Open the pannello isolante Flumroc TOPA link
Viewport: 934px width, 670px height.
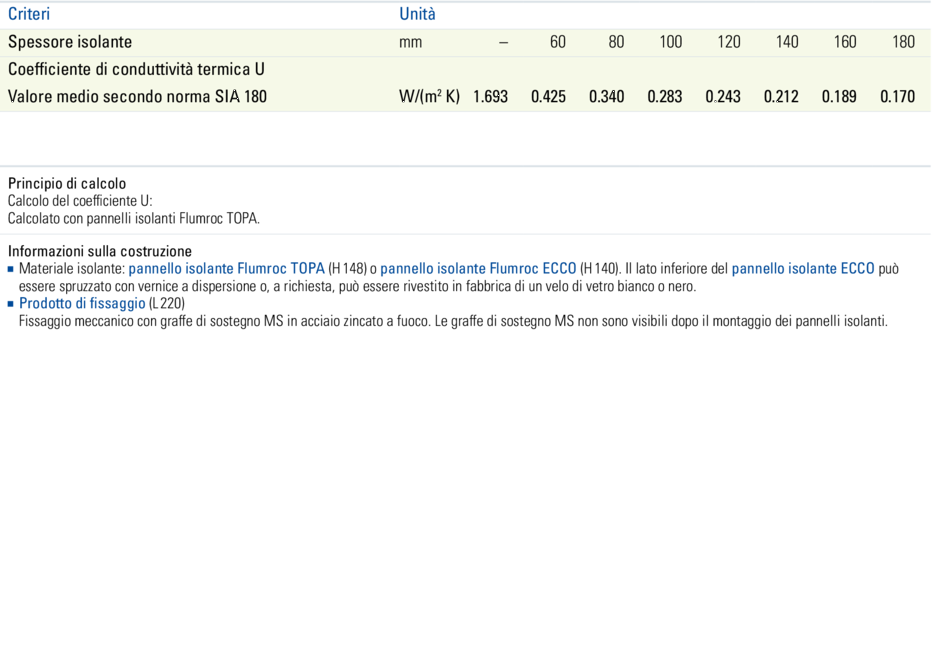click(227, 269)
